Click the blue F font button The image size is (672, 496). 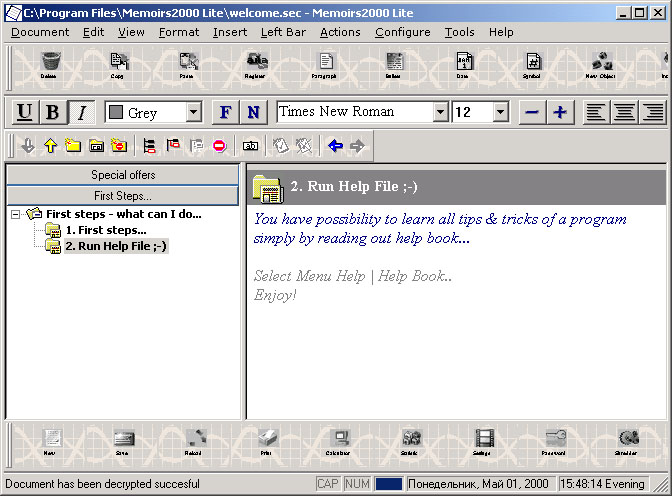click(225, 112)
